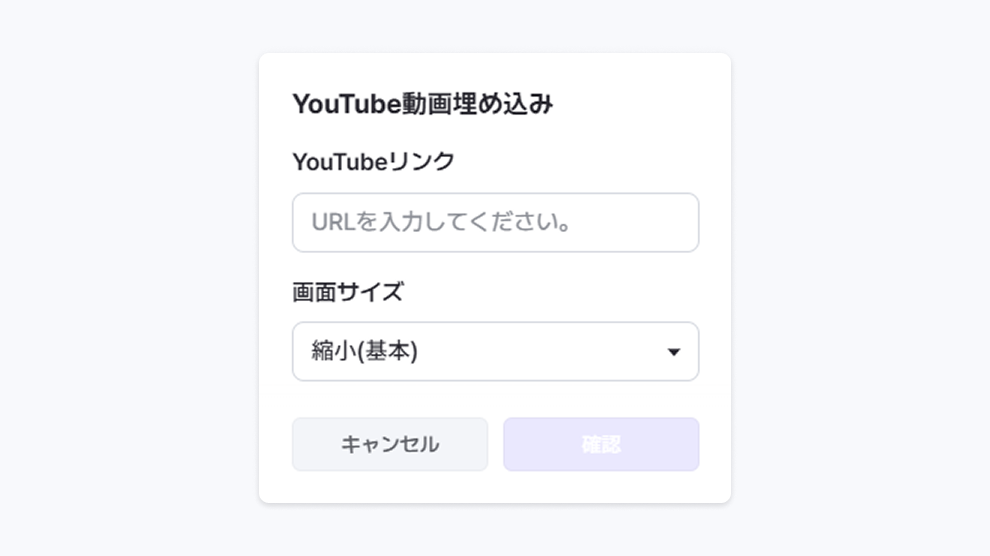This screenshot has height=556, width=990.
Task: Click the triangle next to 縮小(基本)
Action: [x=674, y=352]
